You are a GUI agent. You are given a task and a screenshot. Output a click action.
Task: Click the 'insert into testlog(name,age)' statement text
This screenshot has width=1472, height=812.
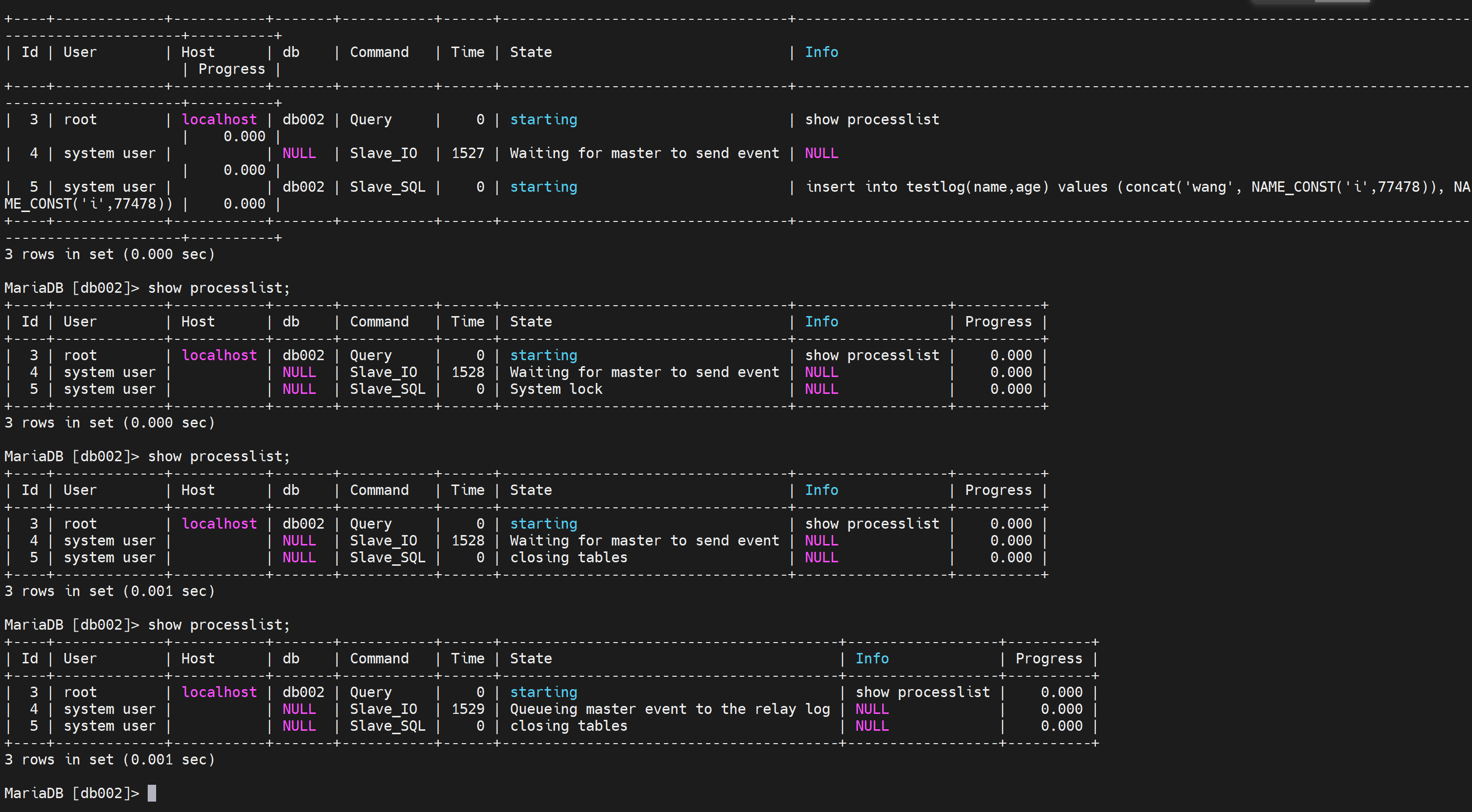click(927, 187)
